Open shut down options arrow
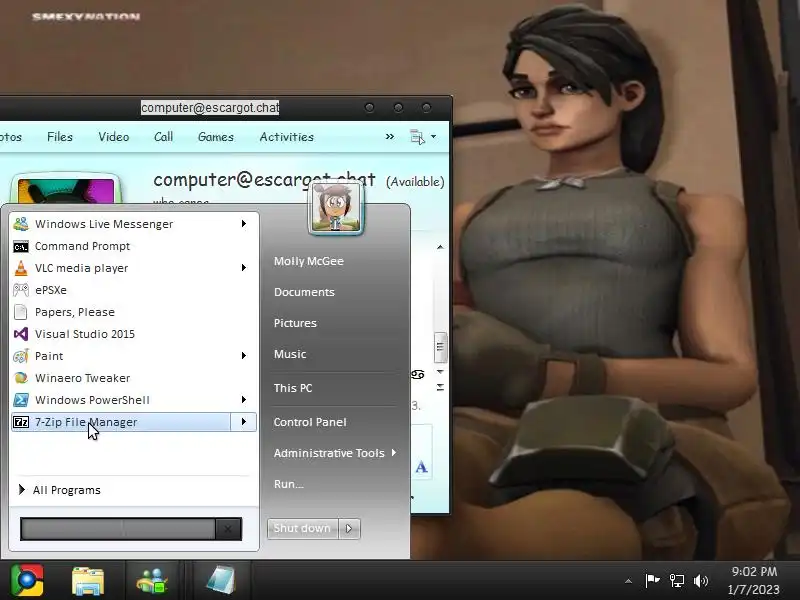800x600 pixels. (349, 529)
